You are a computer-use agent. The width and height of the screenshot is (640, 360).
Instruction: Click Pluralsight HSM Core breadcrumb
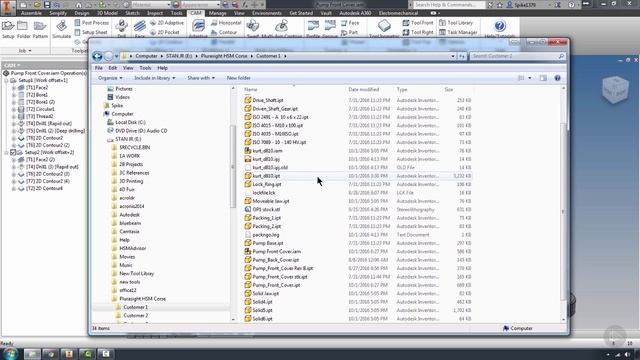click(224, 56)
